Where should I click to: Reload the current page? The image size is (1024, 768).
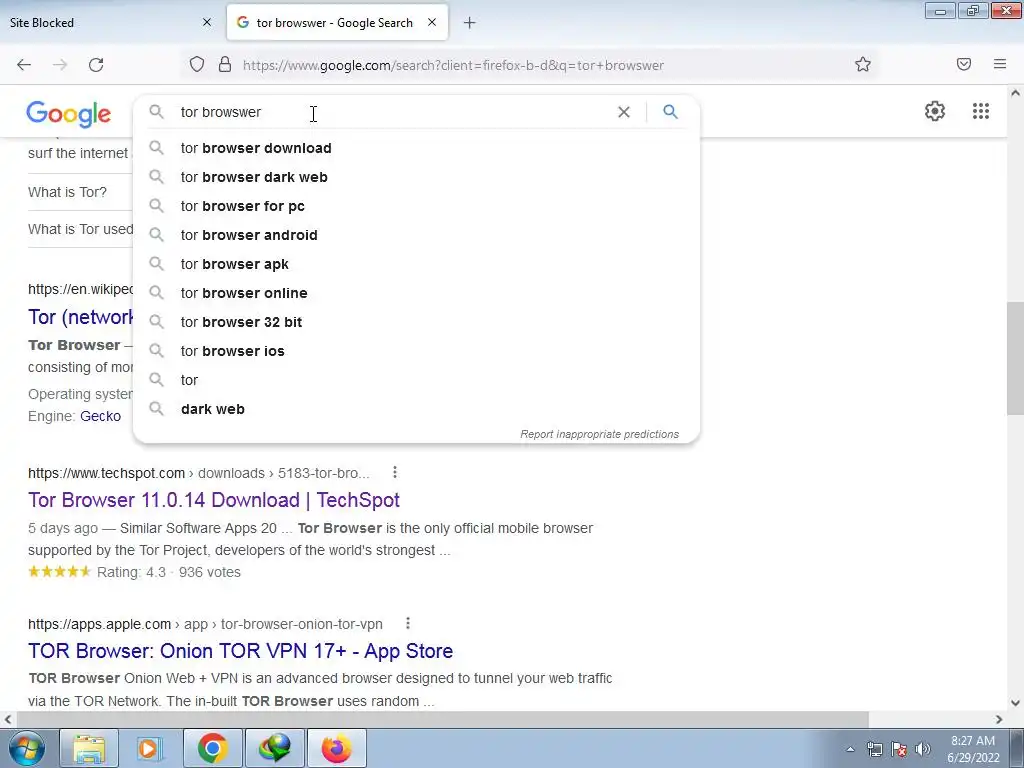tap(96, 65)
